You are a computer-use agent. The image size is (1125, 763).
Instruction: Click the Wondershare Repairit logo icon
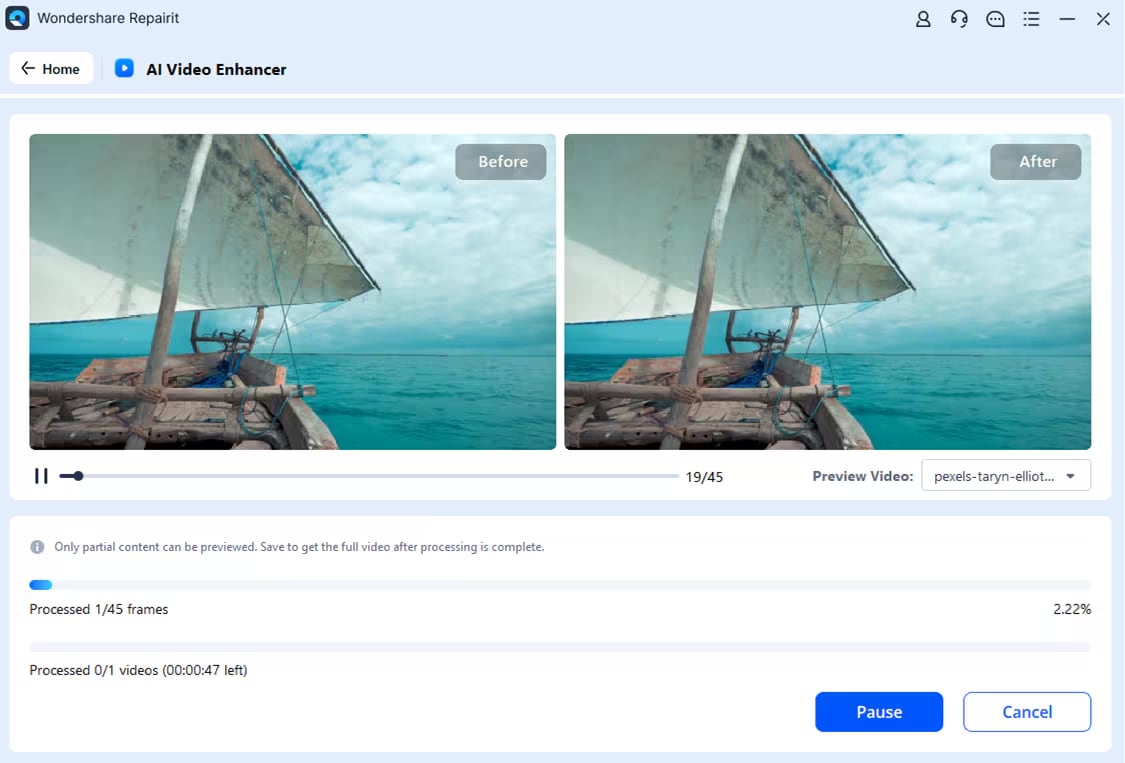(x=17, y=18)
